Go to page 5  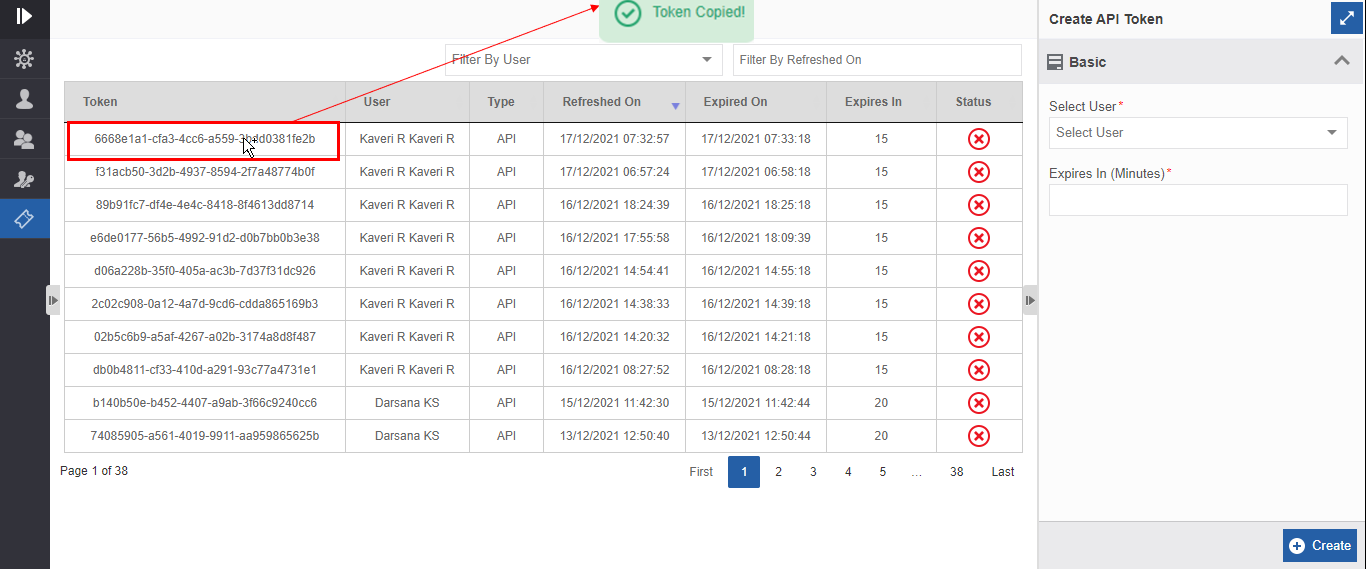(x=882, y=472)
